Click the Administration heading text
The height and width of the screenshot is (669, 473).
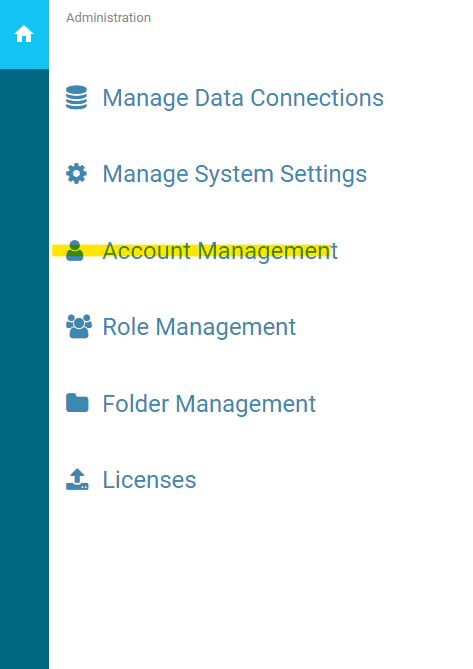pos(108,17)
